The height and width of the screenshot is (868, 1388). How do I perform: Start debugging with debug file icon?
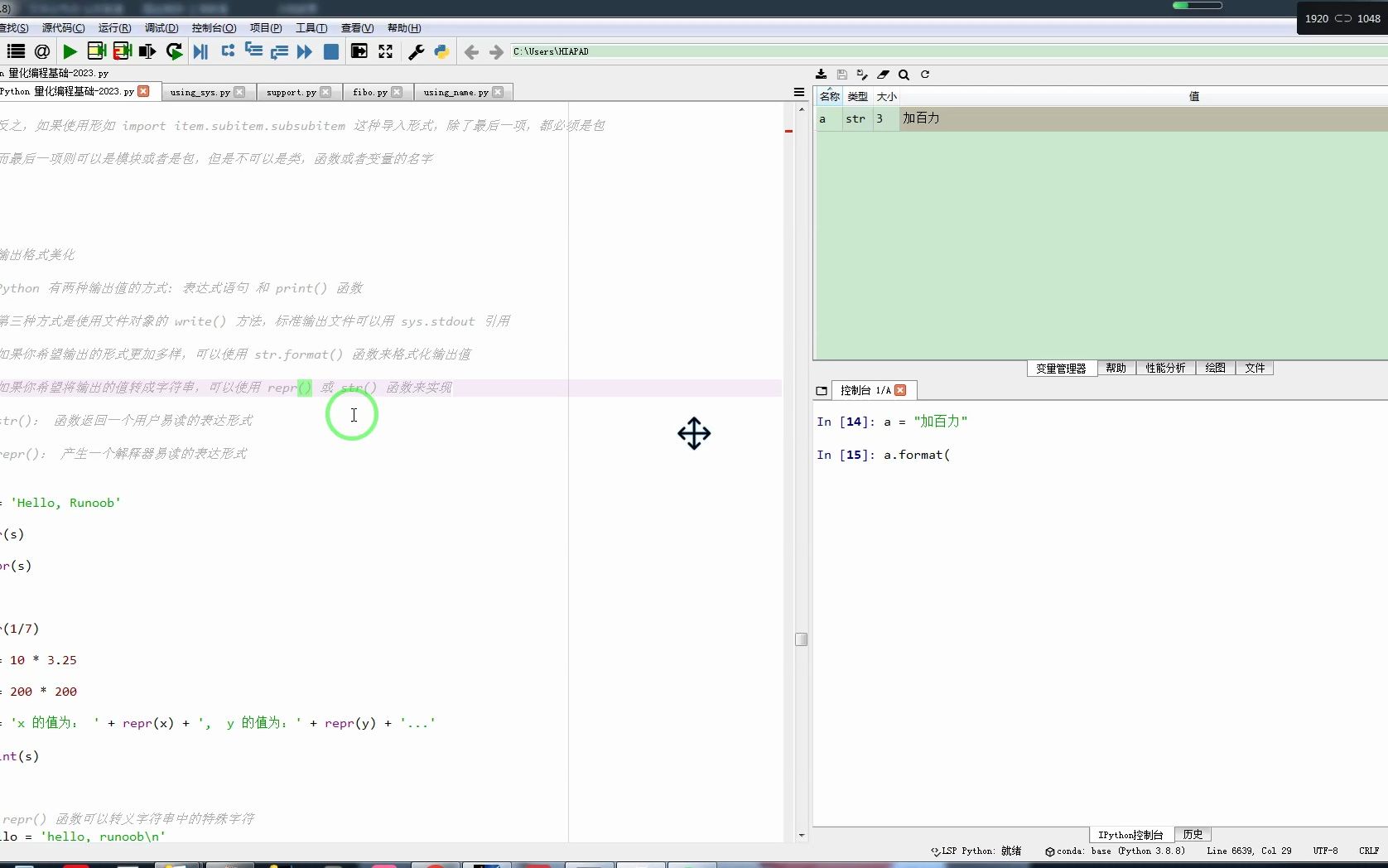200,51
